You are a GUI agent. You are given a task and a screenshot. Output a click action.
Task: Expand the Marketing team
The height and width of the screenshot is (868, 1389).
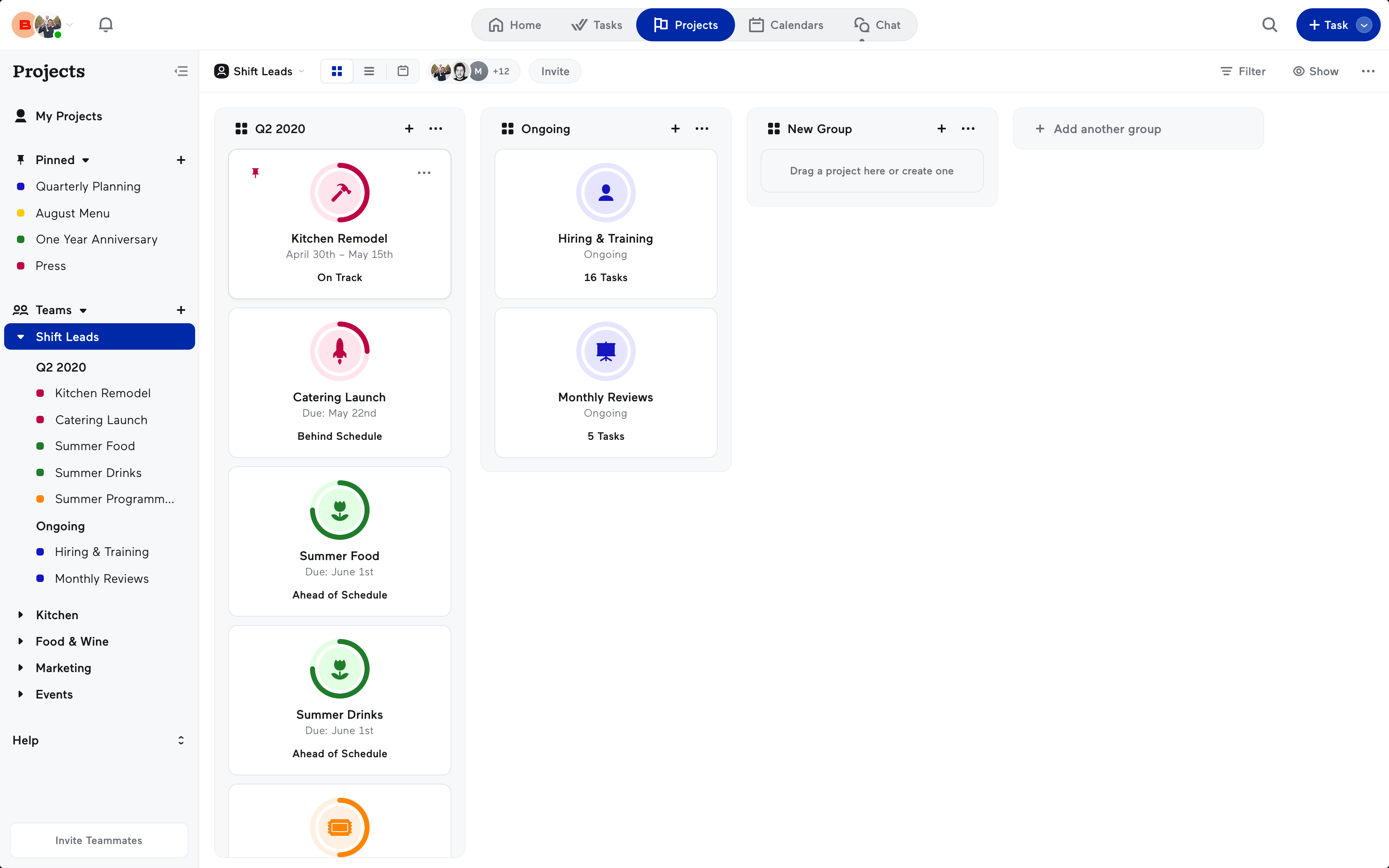pyautogui.click(x=21, y=668)
